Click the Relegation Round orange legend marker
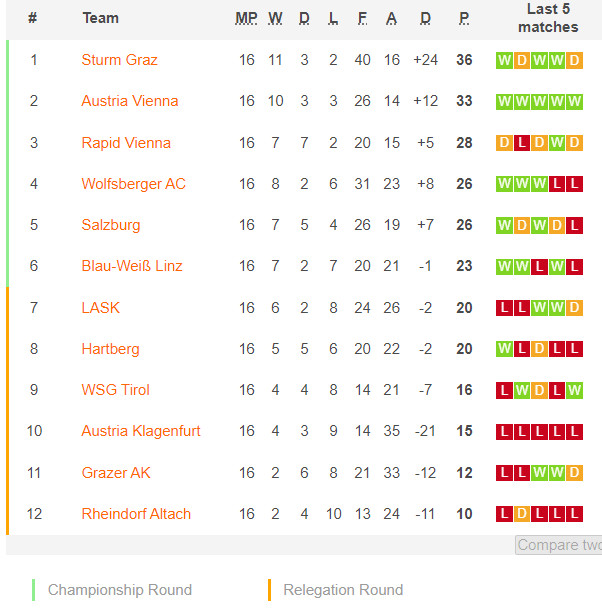Image resolution: width=602 pixels, height=611 pixels. coord(269,590)
